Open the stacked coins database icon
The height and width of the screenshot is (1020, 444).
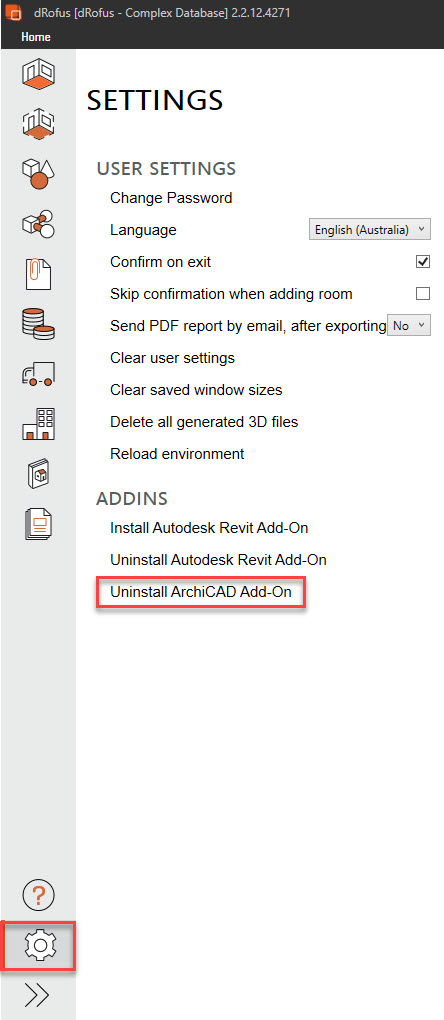pyautogui.click(x=38, y=323)
